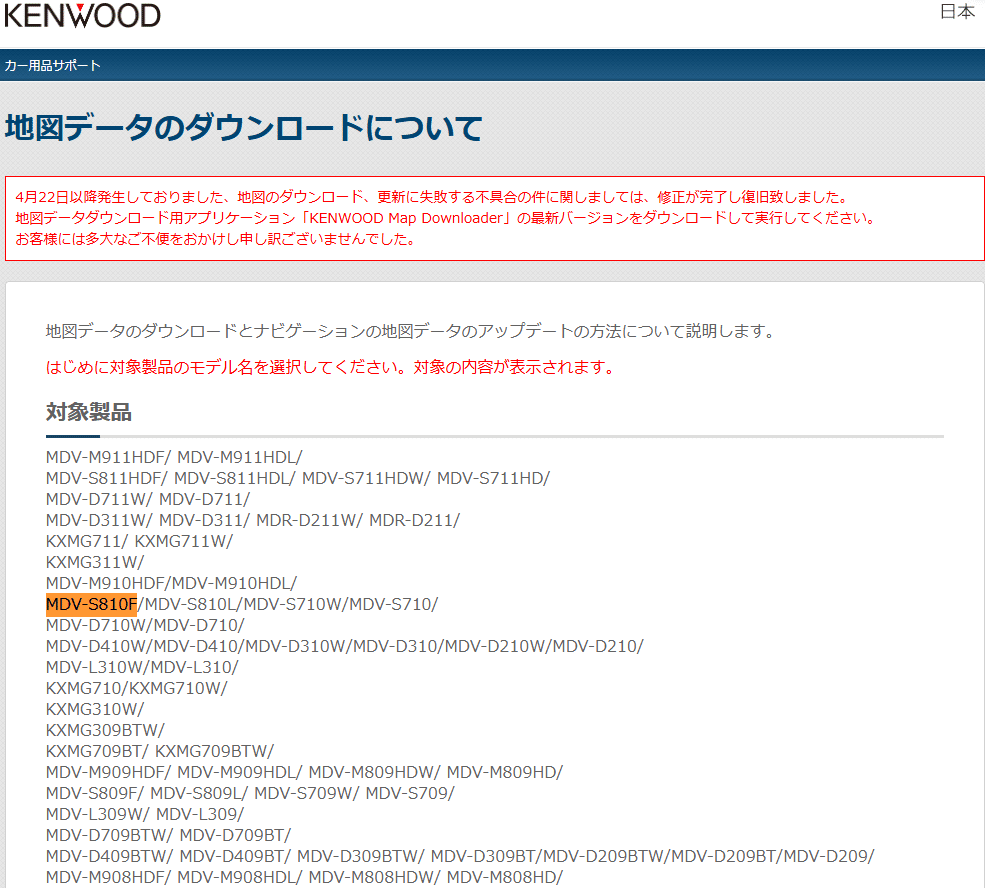Select model MDV-S710W

pyautogui.click(x=293, y=604)
